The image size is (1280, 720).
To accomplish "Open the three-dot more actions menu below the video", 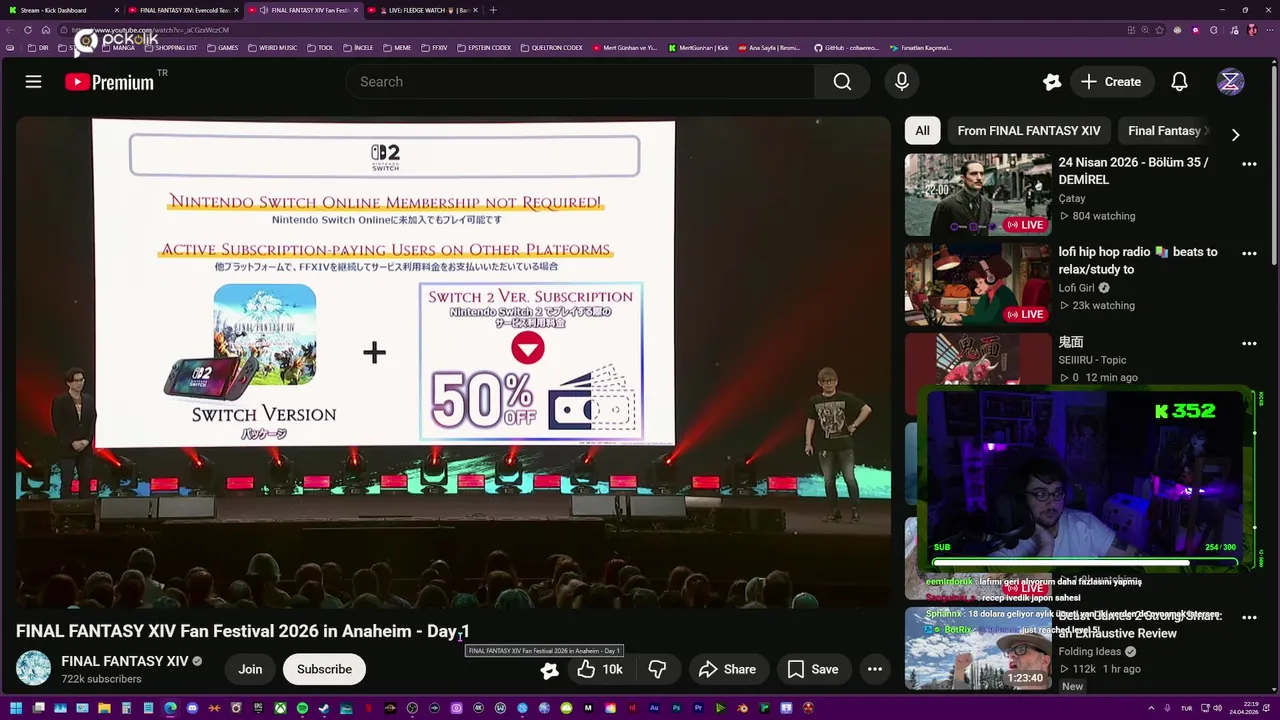I will pos(874,669).
